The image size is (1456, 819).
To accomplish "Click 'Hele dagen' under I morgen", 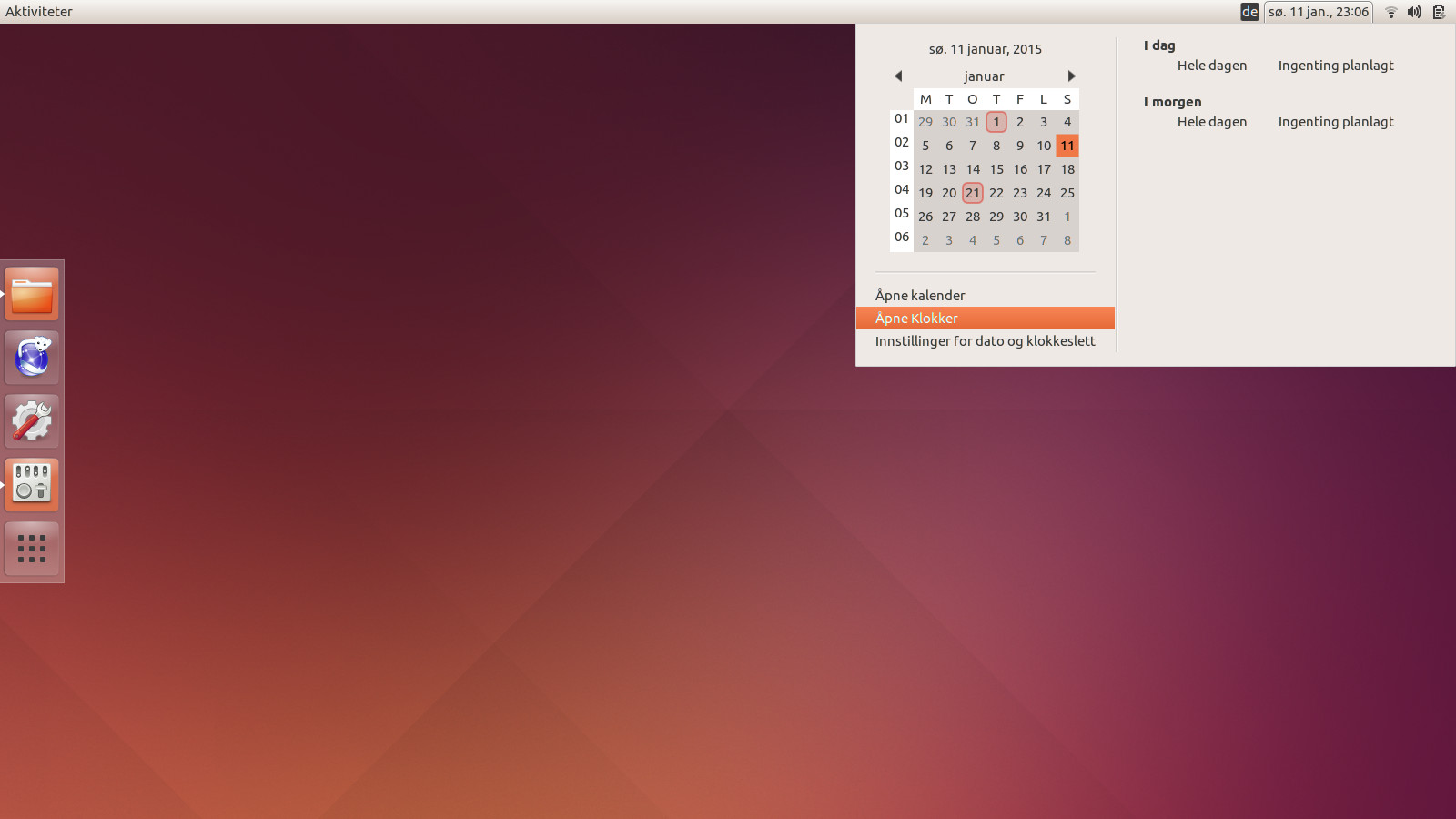I will point(1212,122).
